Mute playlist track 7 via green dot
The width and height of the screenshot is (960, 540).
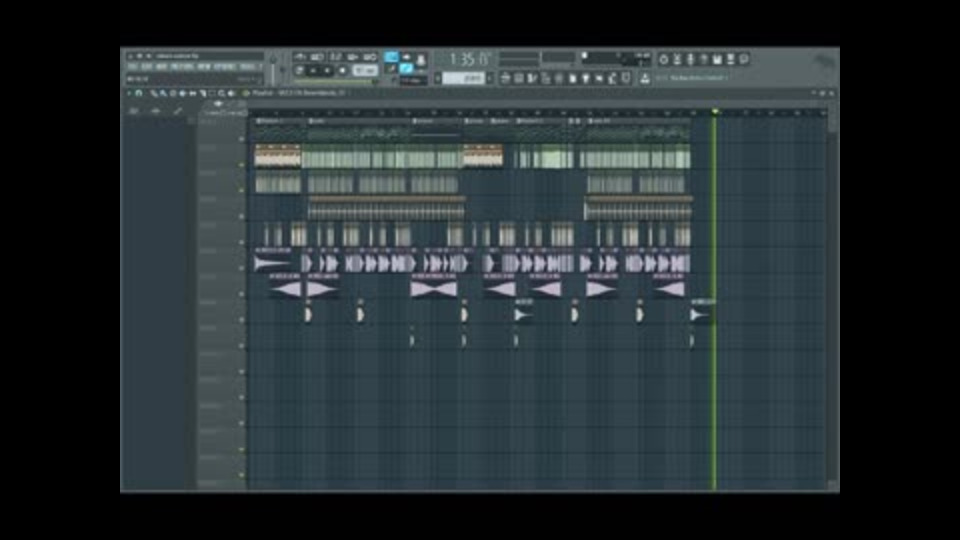coord(241,294)
